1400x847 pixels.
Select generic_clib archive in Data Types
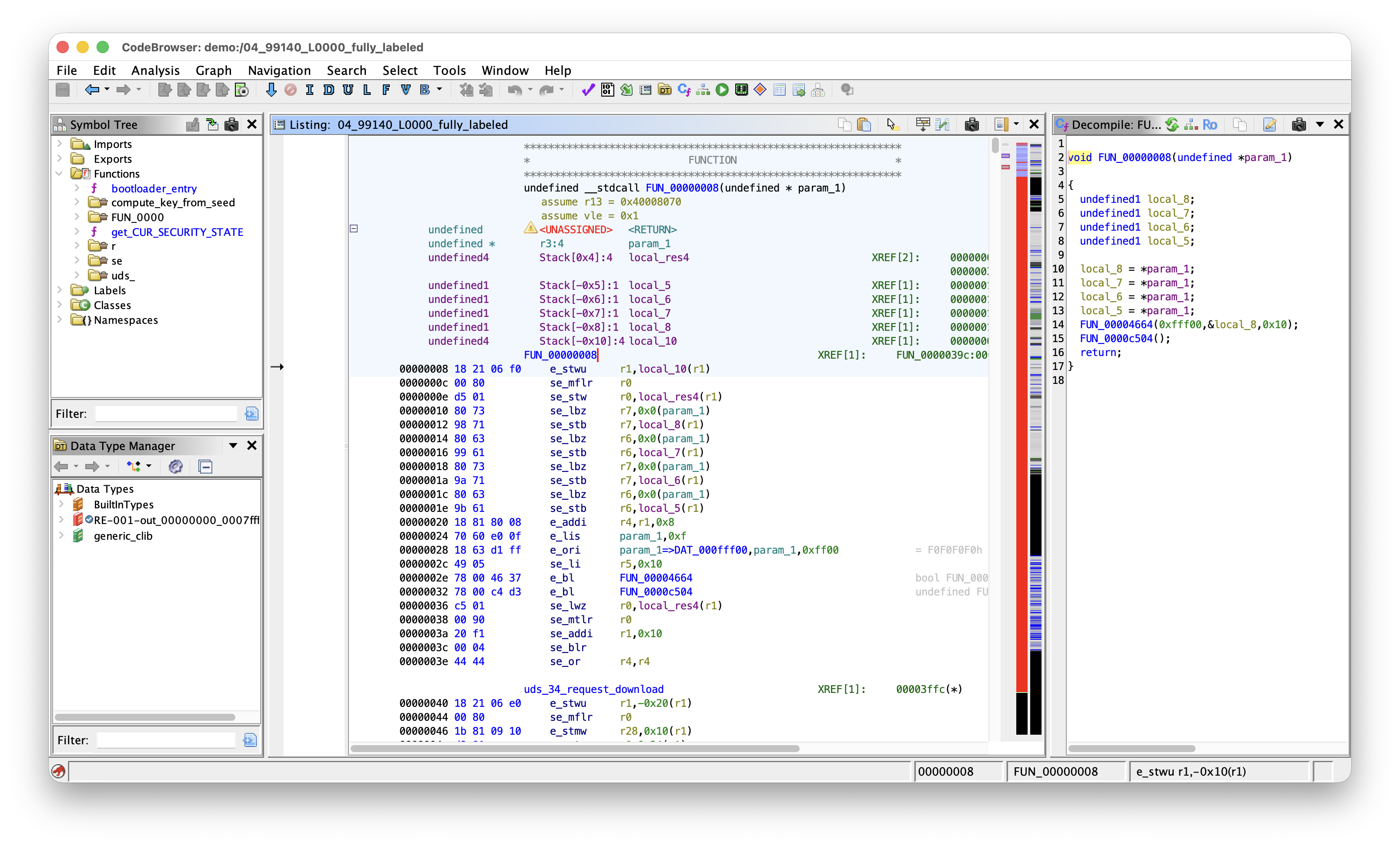123,535
